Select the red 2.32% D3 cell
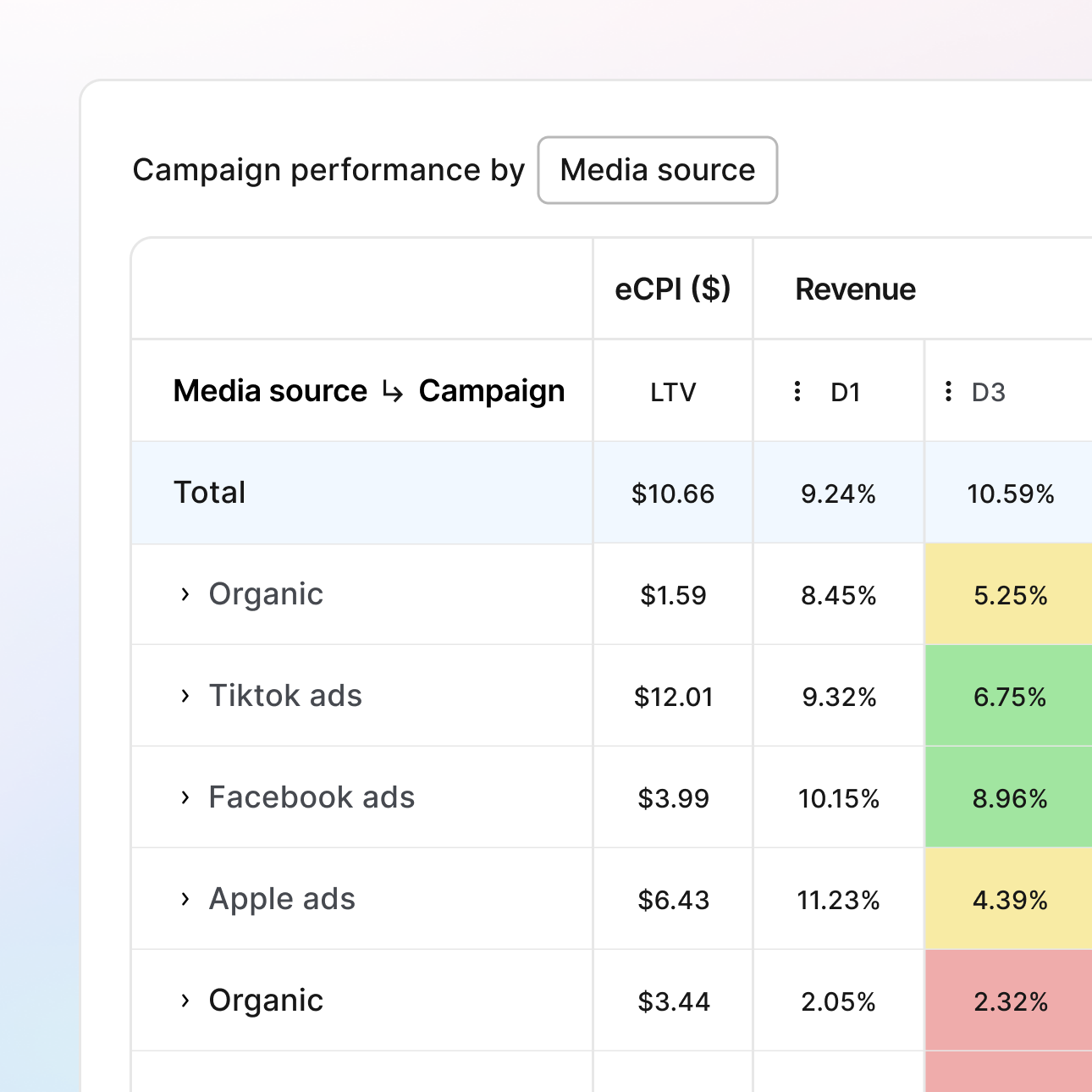 click(x=1009, y=1001)
